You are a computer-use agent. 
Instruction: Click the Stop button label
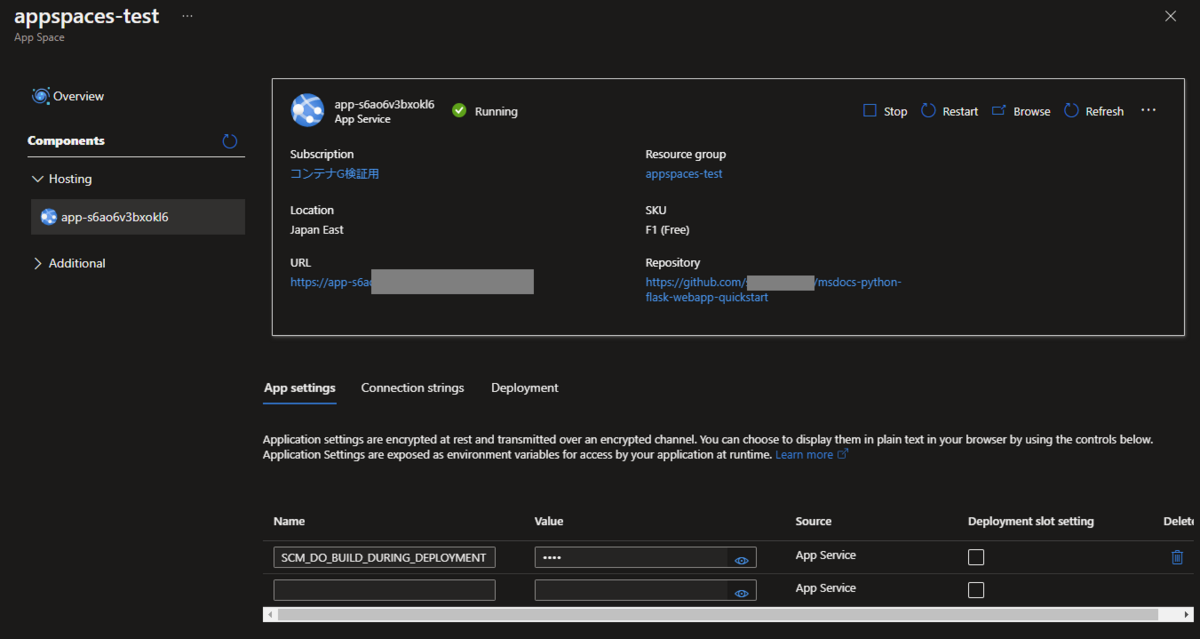click(896, 111)
